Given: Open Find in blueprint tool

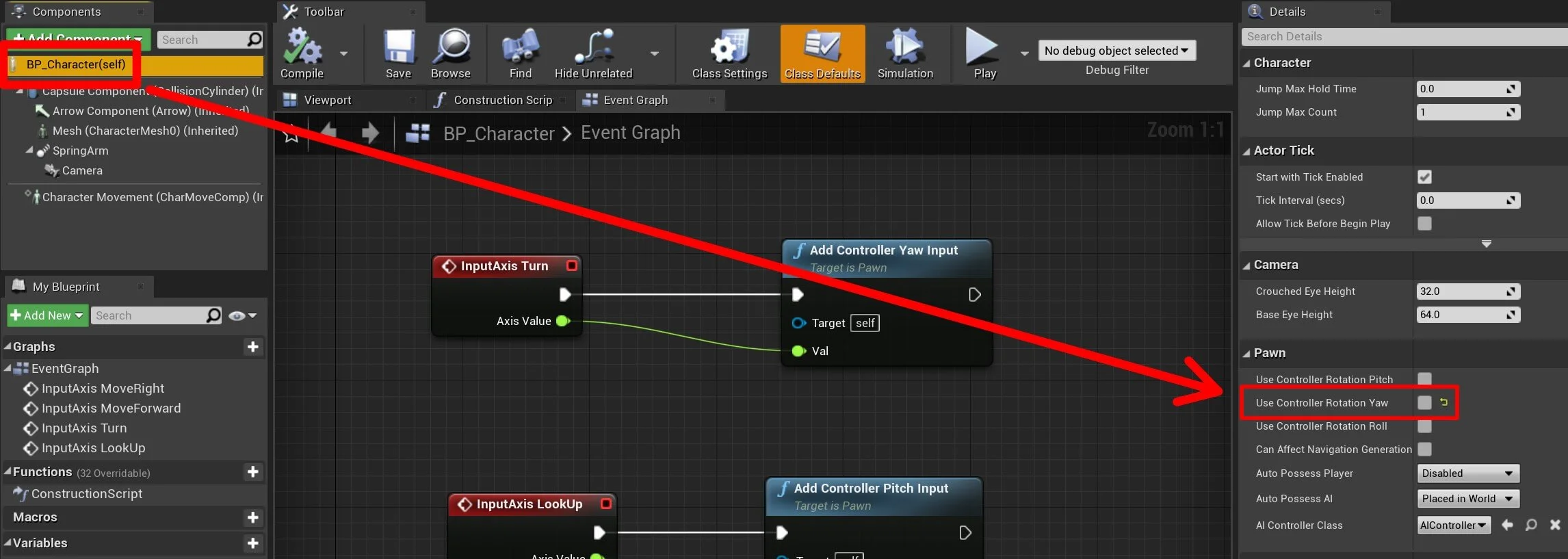Looking at the screenshot, I should click(x=520, y=48).
